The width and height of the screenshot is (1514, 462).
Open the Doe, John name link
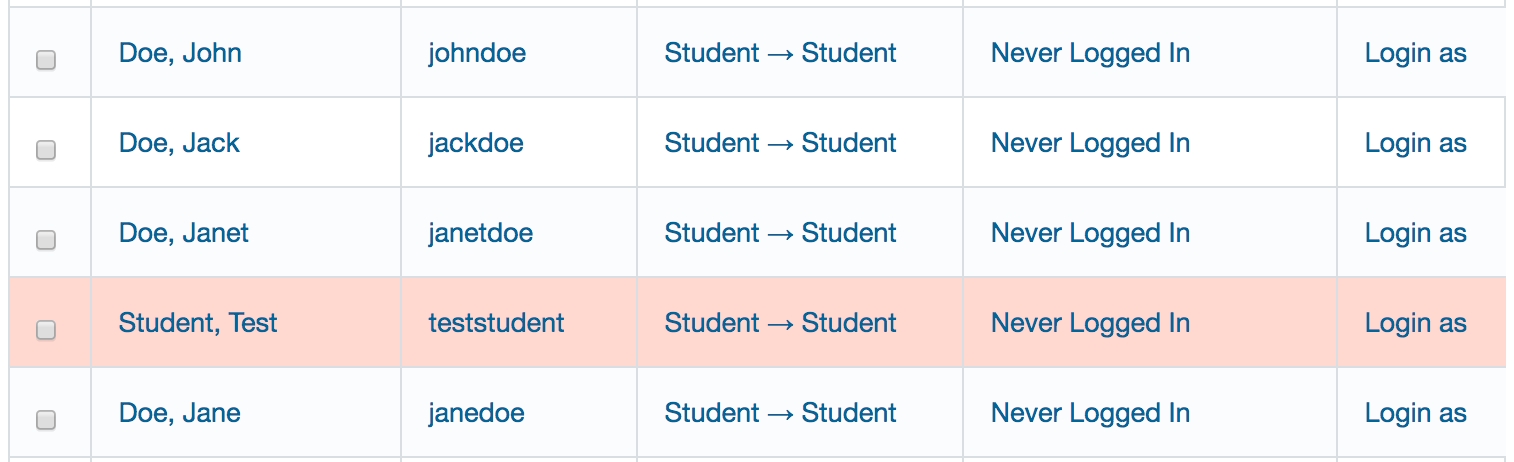tap(180, 53)
